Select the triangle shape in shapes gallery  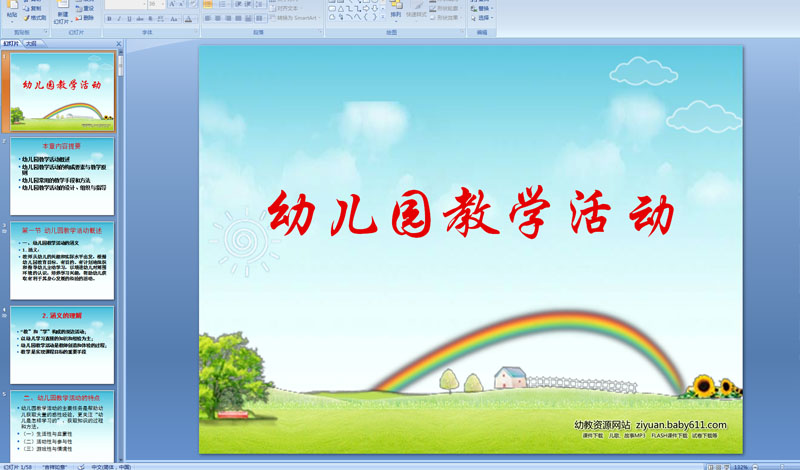click(341, 9)
